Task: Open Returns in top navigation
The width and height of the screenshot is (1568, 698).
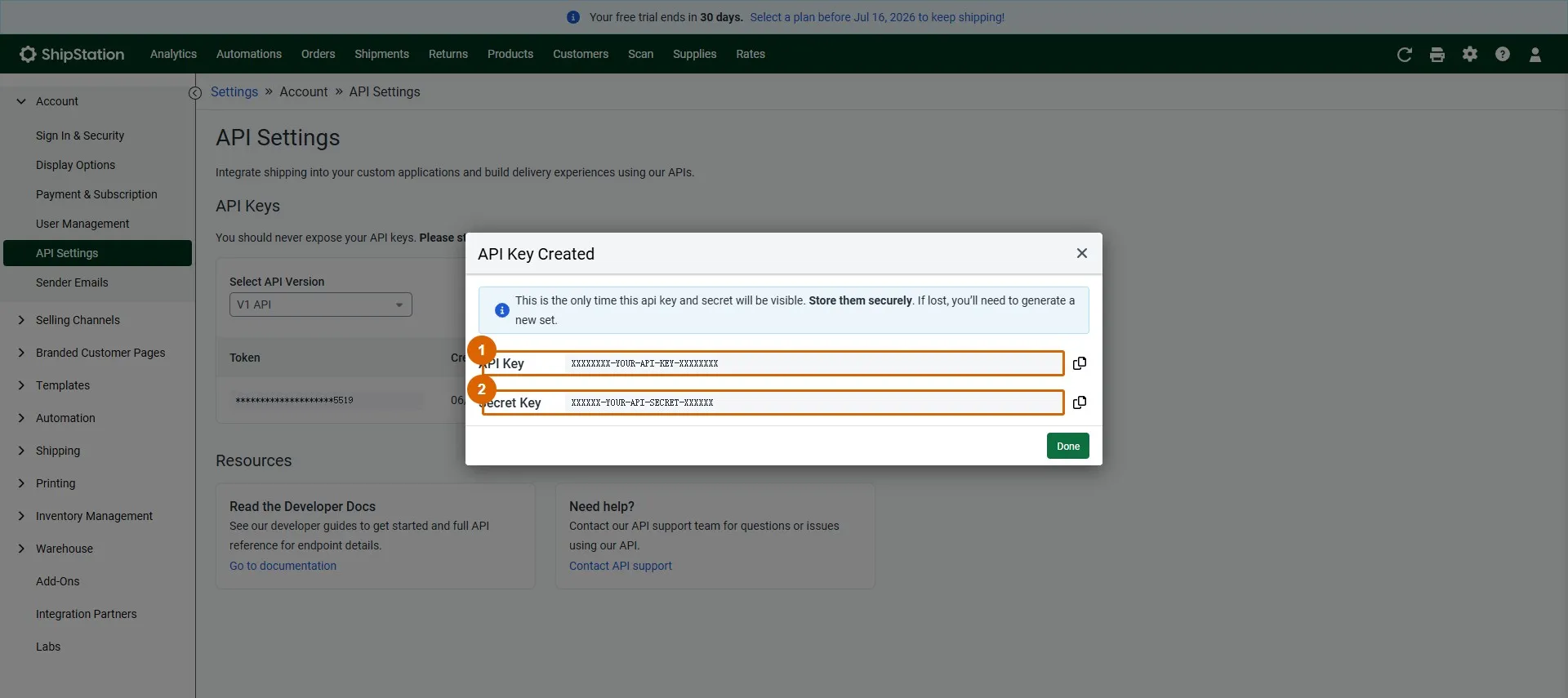Action: coord(448,54)
